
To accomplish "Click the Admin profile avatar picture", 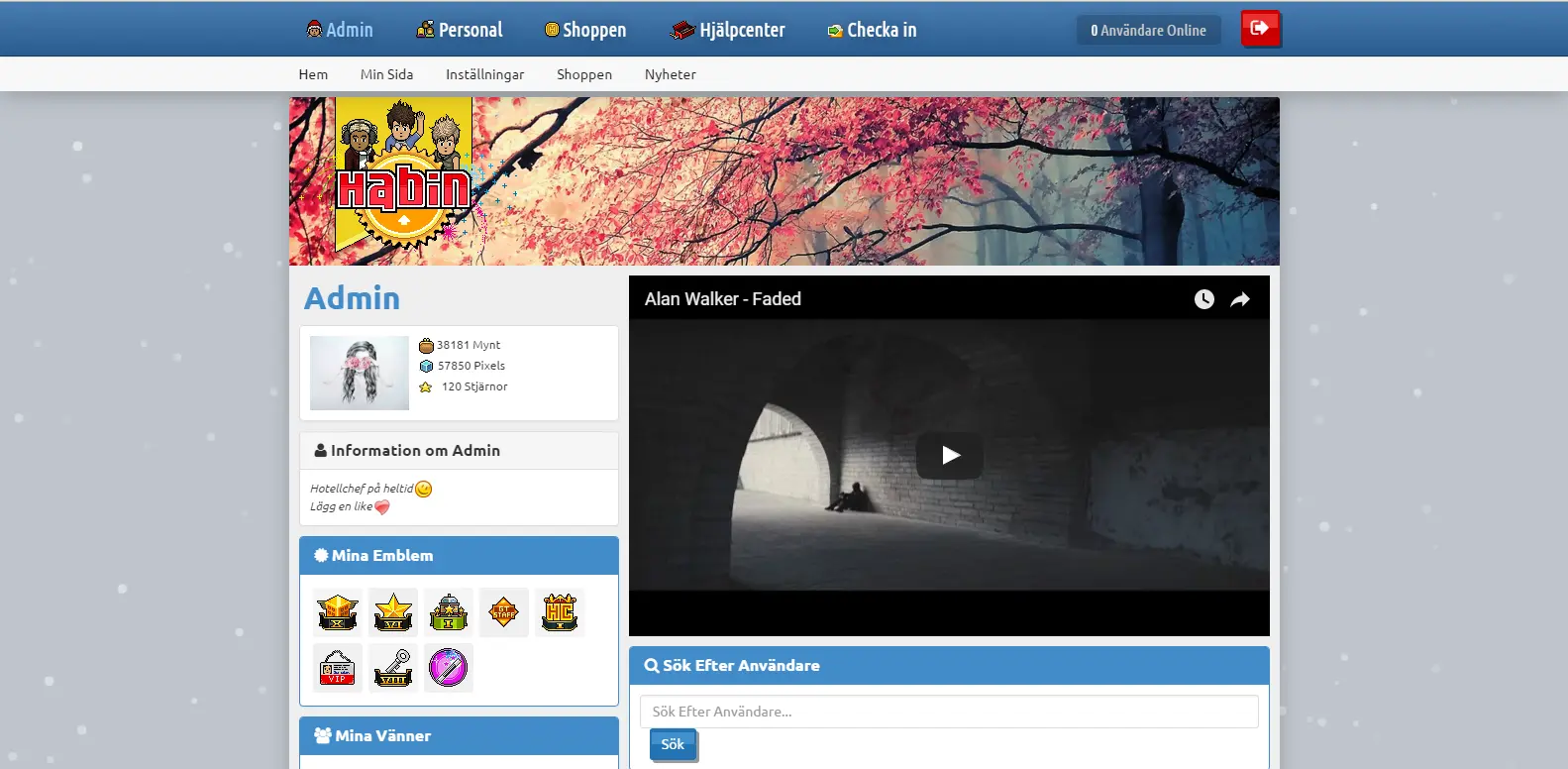I will 360,373.
